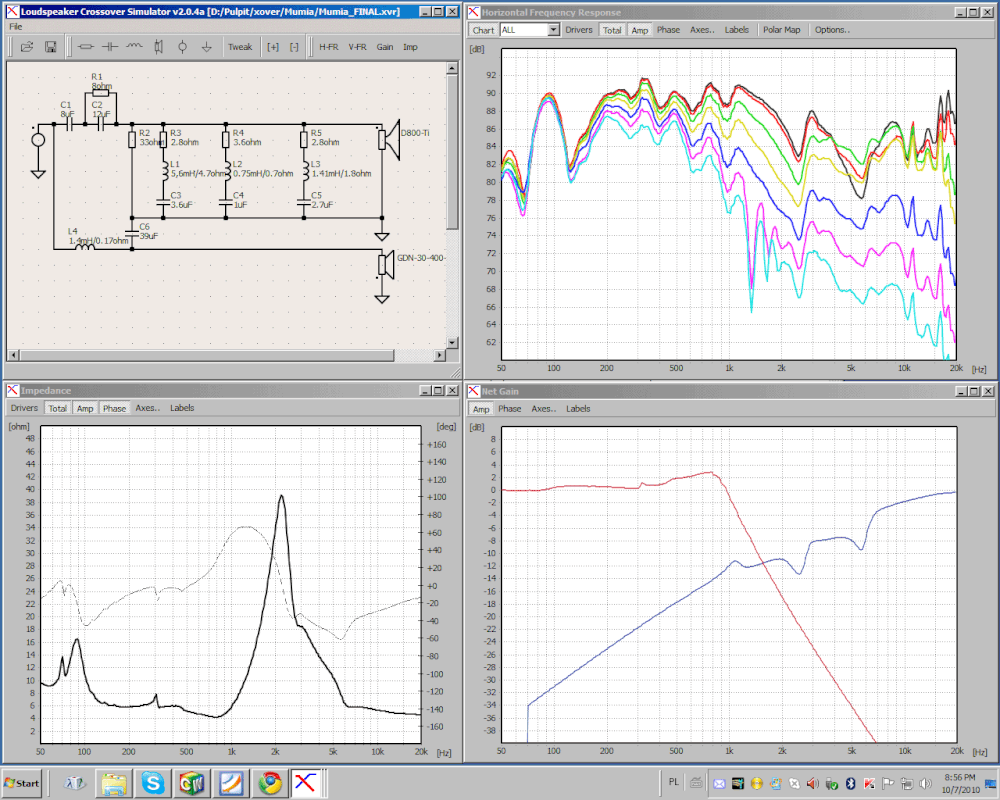Click the Tweak button

(240, 47)
